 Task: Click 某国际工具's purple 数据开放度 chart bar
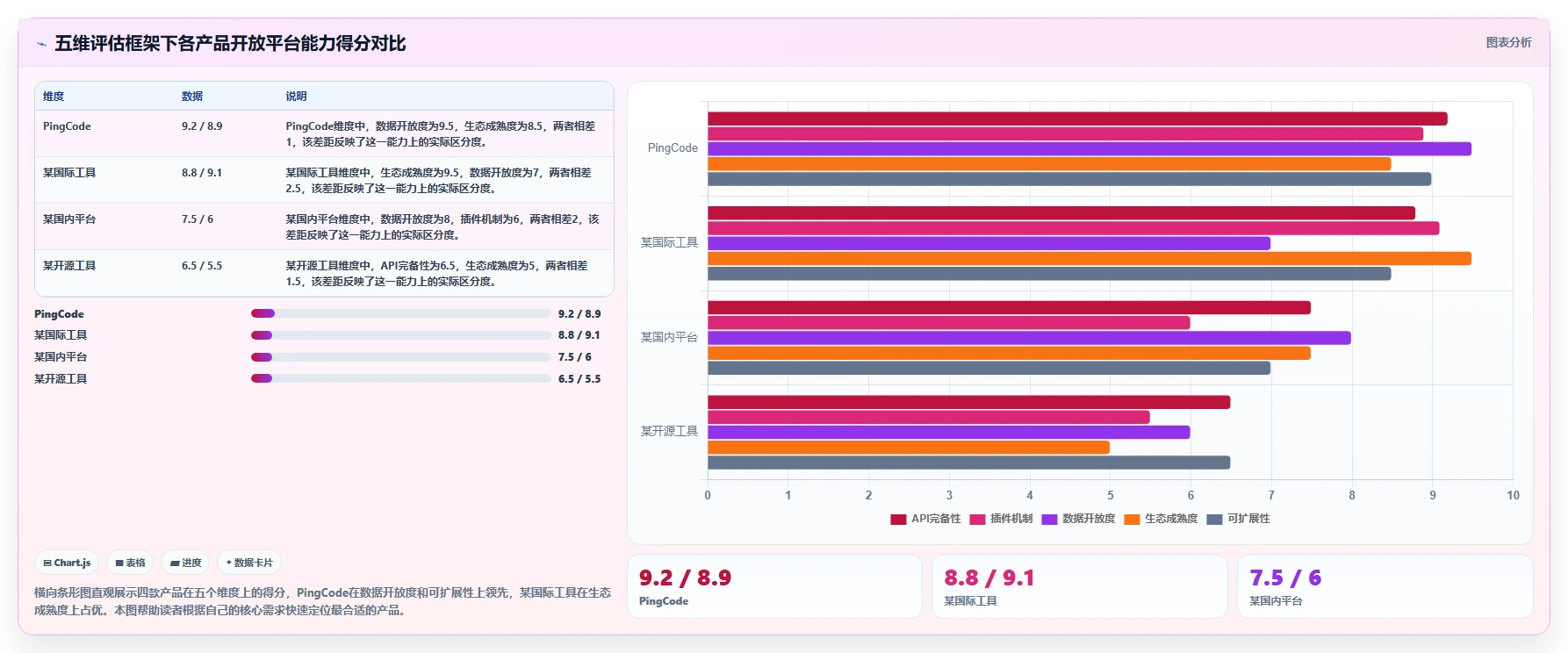(989, 243)
